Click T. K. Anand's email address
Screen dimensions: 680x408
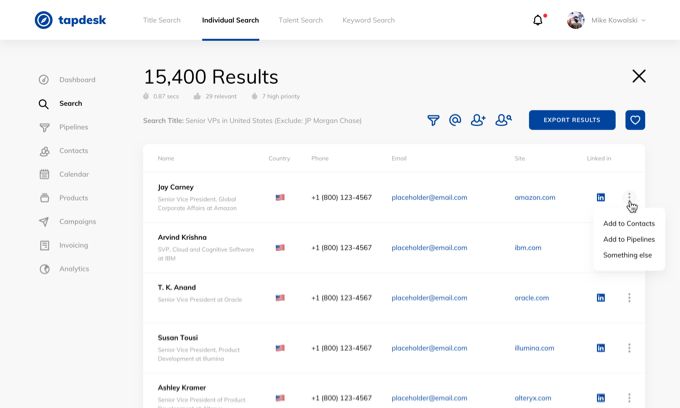[429, 298]
